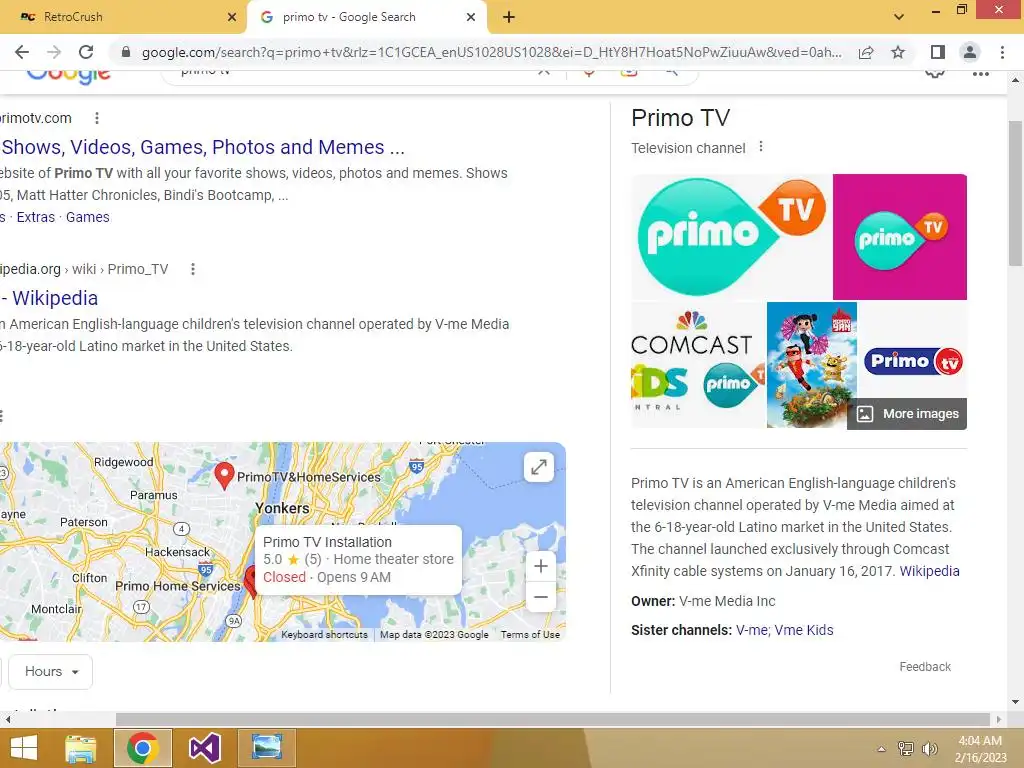
Task: Click the PrimoTV&HomeServices map pin
Action: click(224, 475)
